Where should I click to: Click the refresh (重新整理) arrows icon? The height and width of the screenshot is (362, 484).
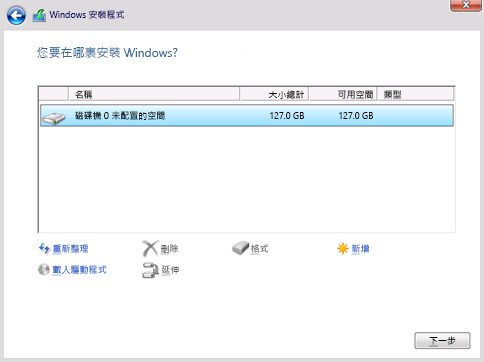click(x=44, y=248)
